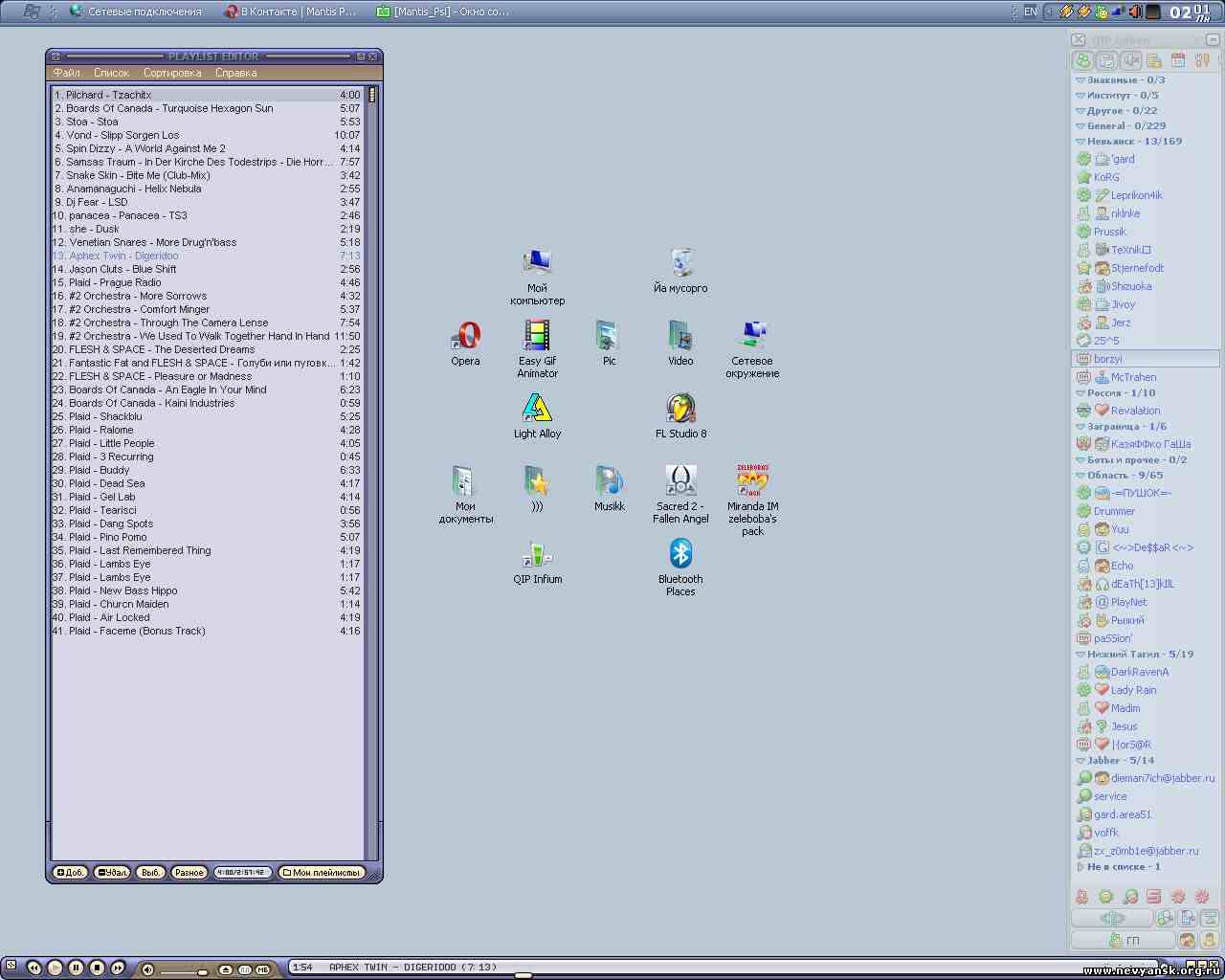1225x980 pixels.
Task: Collapse the Институт contact group
Action: 1080,96
